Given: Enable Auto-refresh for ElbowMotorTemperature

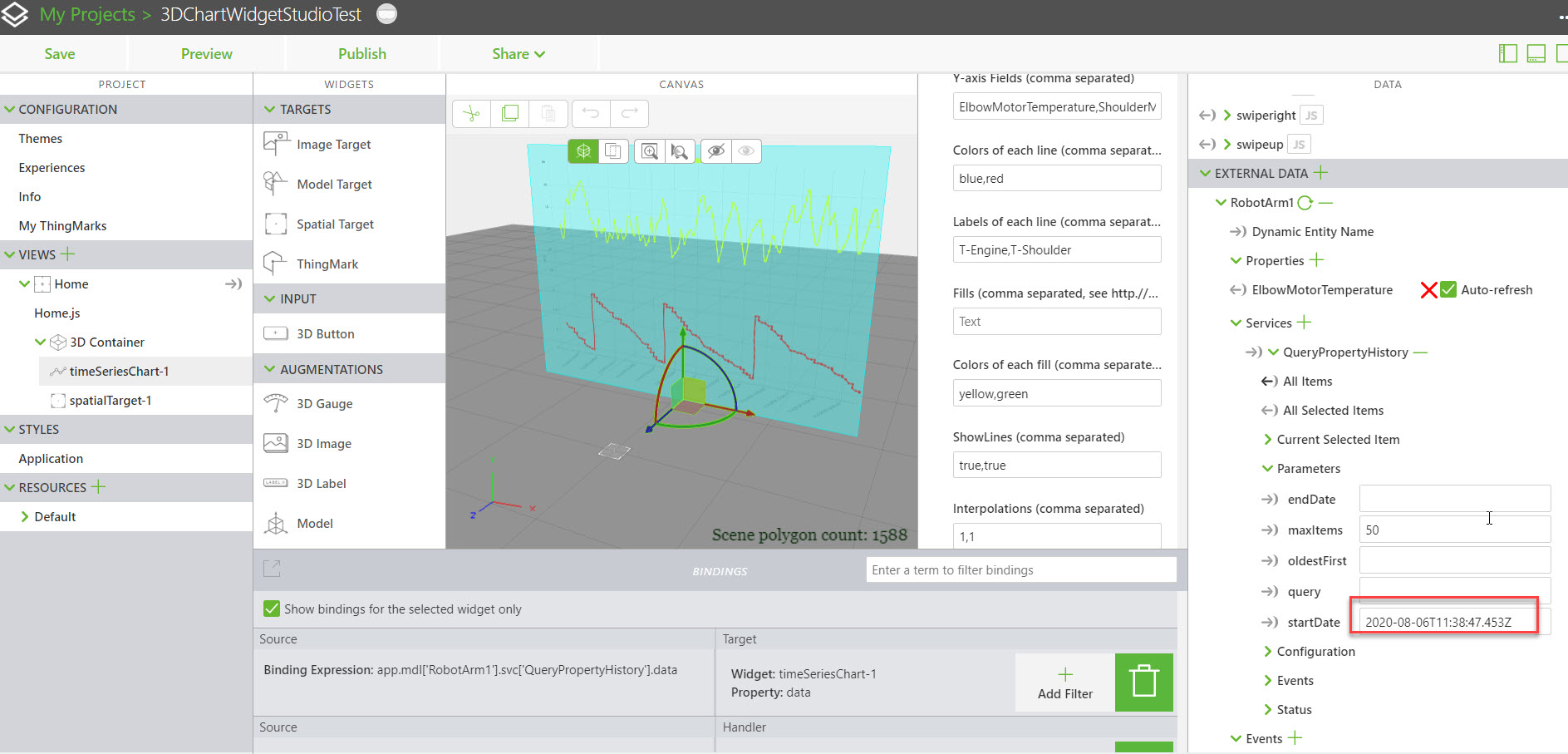Looking at the screenshot, I should pos(1448,289).
